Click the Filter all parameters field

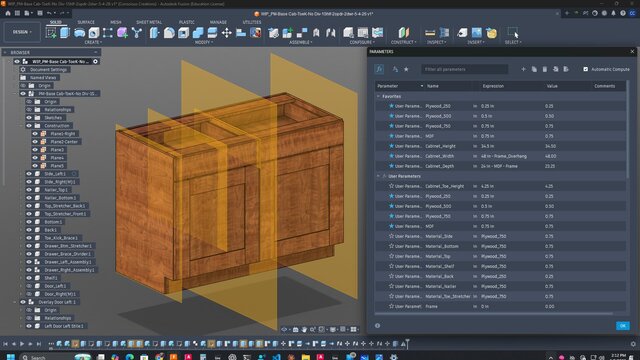(x=465, y=69)
